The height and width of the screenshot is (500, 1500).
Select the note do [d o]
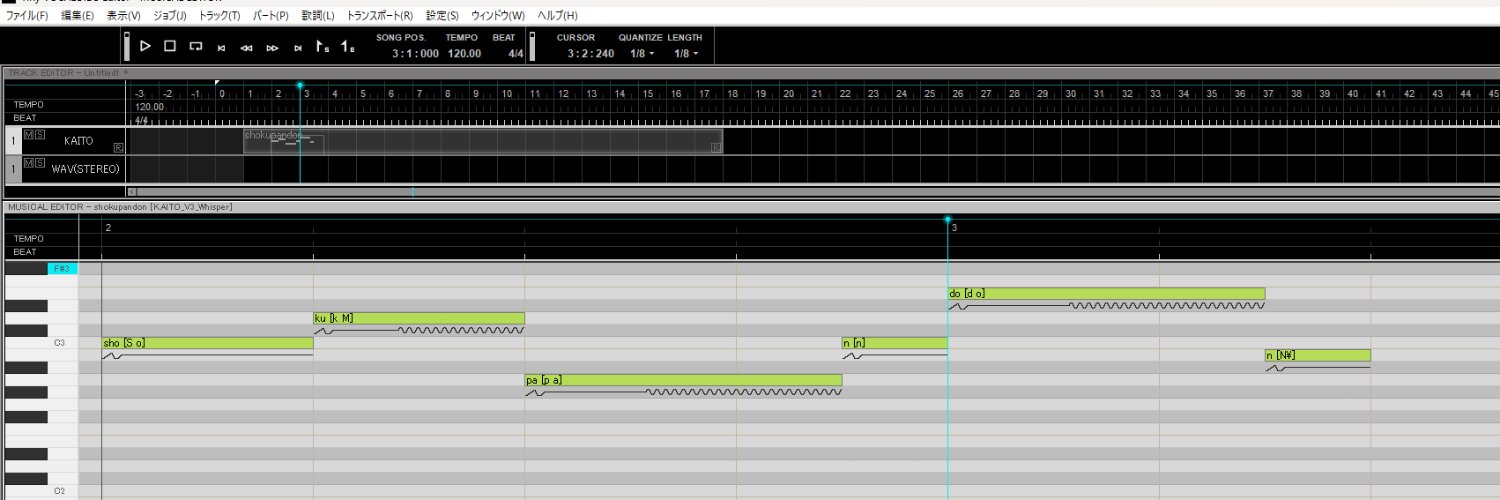coord(1107,293)
